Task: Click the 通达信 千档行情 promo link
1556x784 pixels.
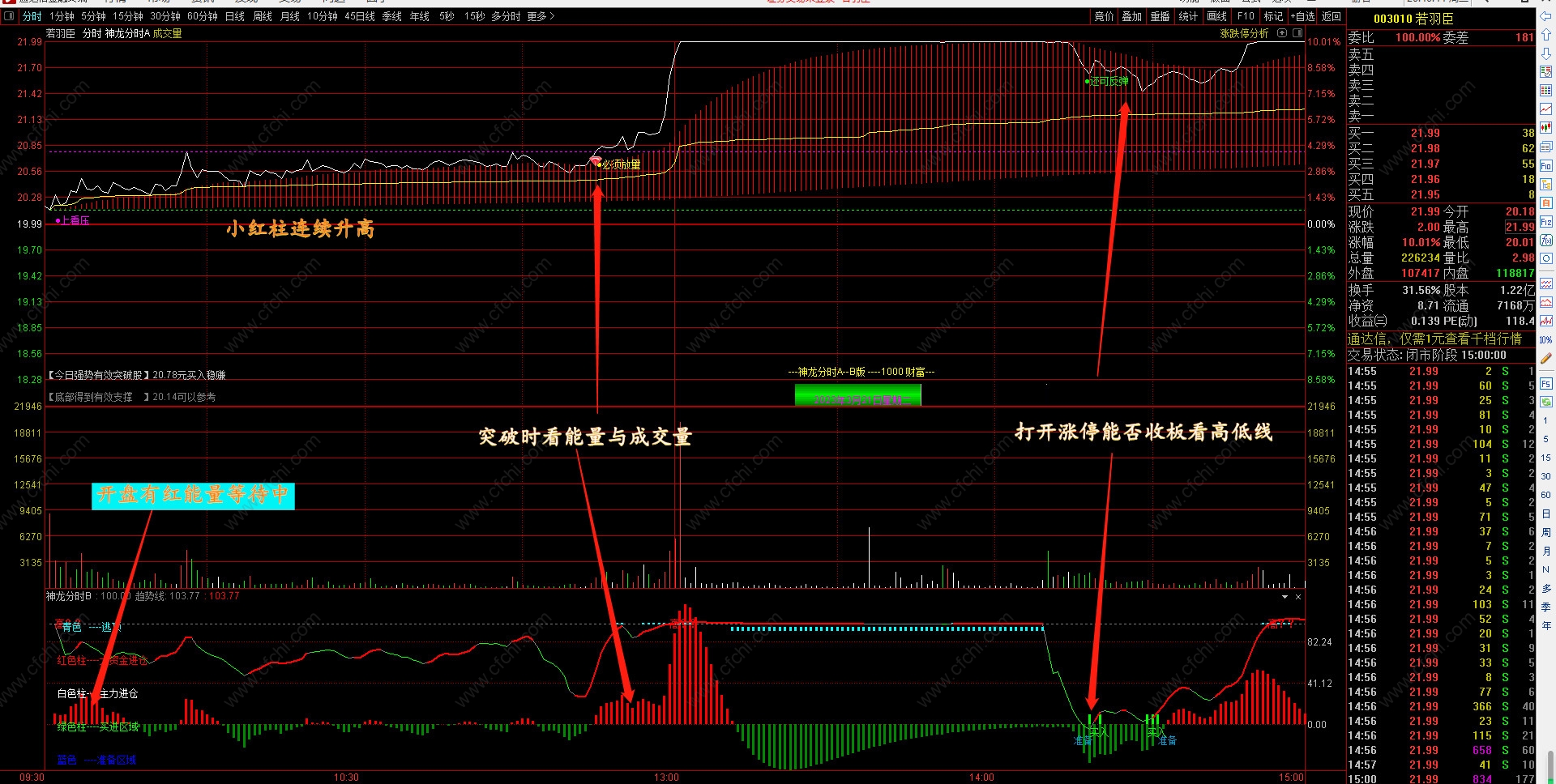Action: (1434, 339)
